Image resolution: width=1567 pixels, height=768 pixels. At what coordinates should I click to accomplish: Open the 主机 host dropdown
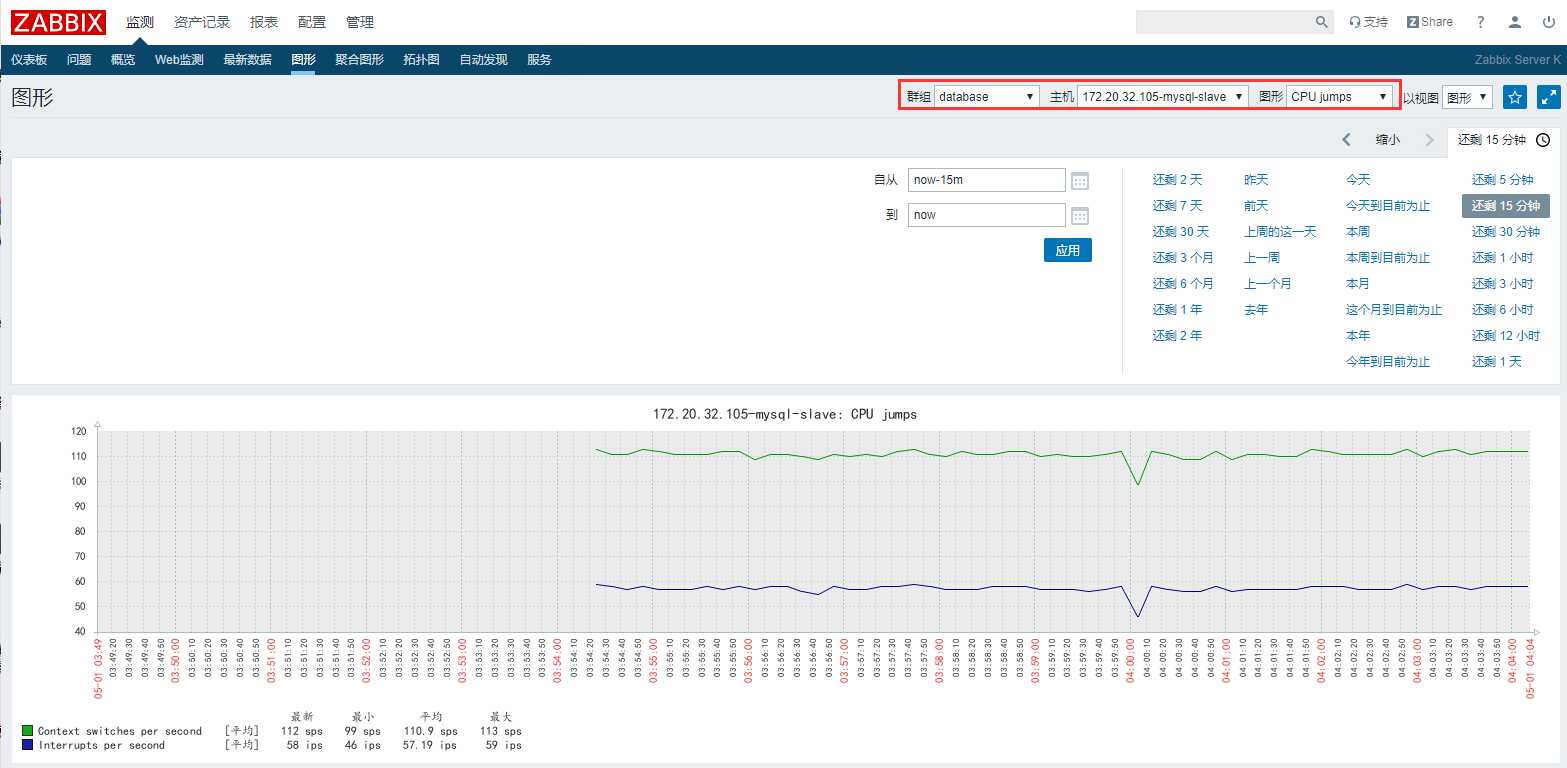pos(1163,97)
